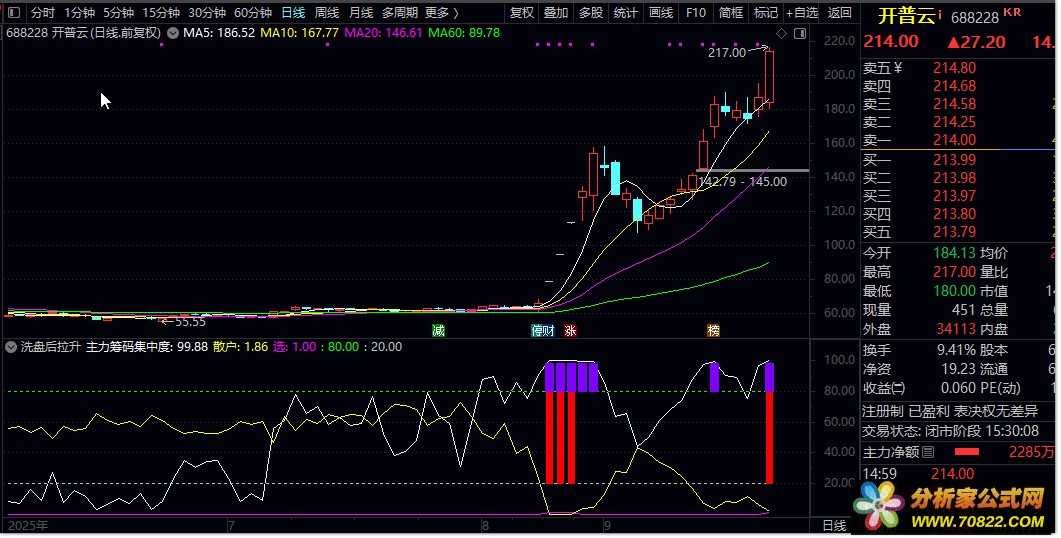Switch to 周线 weekly chart
The height and width of the screenshot is (538, 1061).
(x=327, y=13)
